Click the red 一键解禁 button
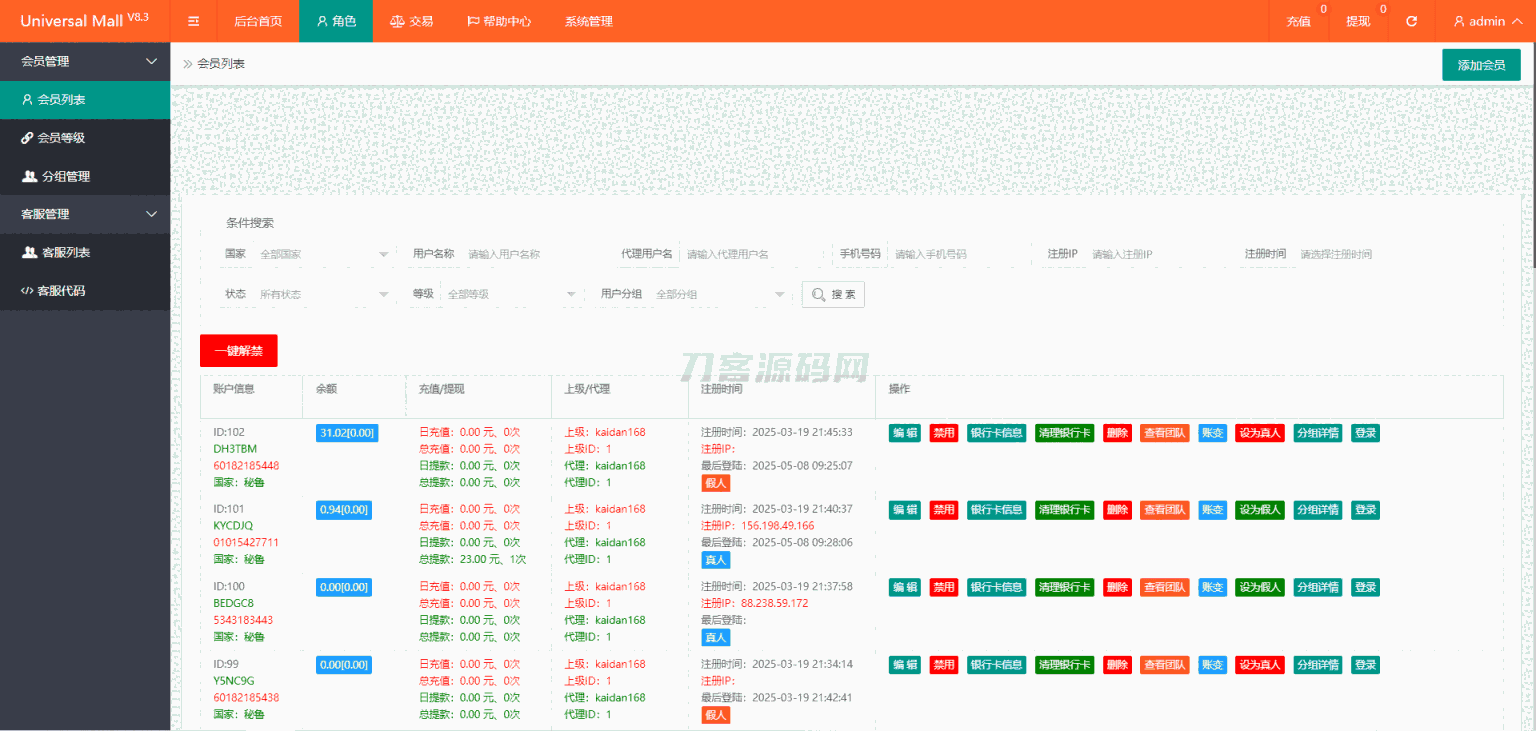 click(238, 350)
